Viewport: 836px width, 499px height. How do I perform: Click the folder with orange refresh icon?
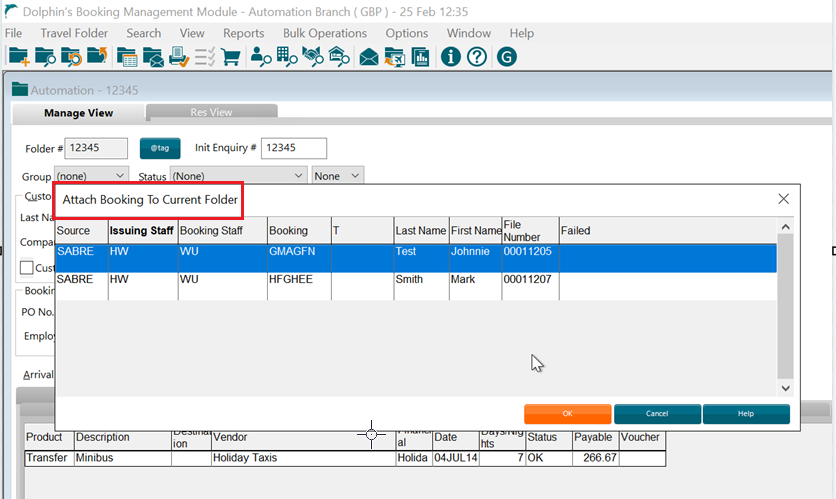tap(71, 57)
